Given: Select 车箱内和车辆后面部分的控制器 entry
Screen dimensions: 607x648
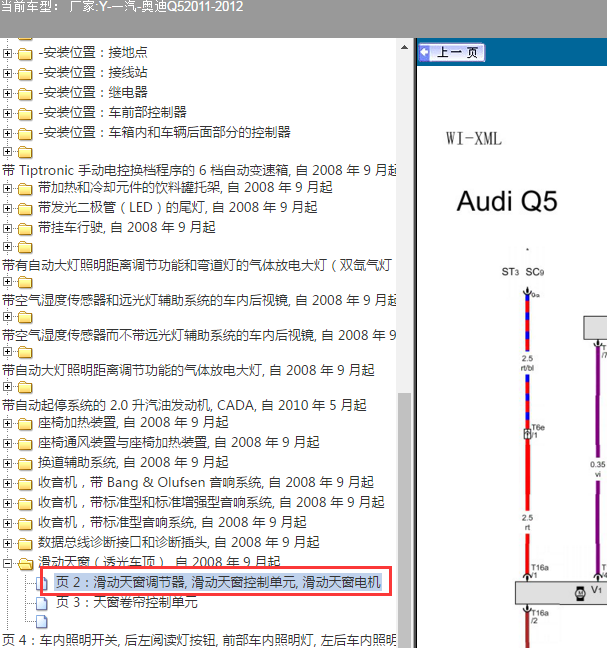Looking at the screenshot, I should click(164, 133).
